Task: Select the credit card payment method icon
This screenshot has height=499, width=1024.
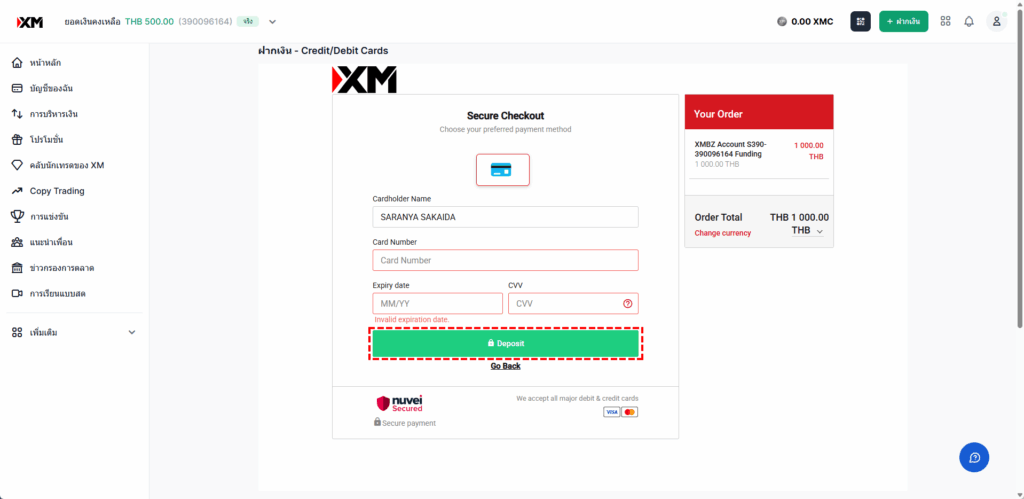Action: pos(502,170)
